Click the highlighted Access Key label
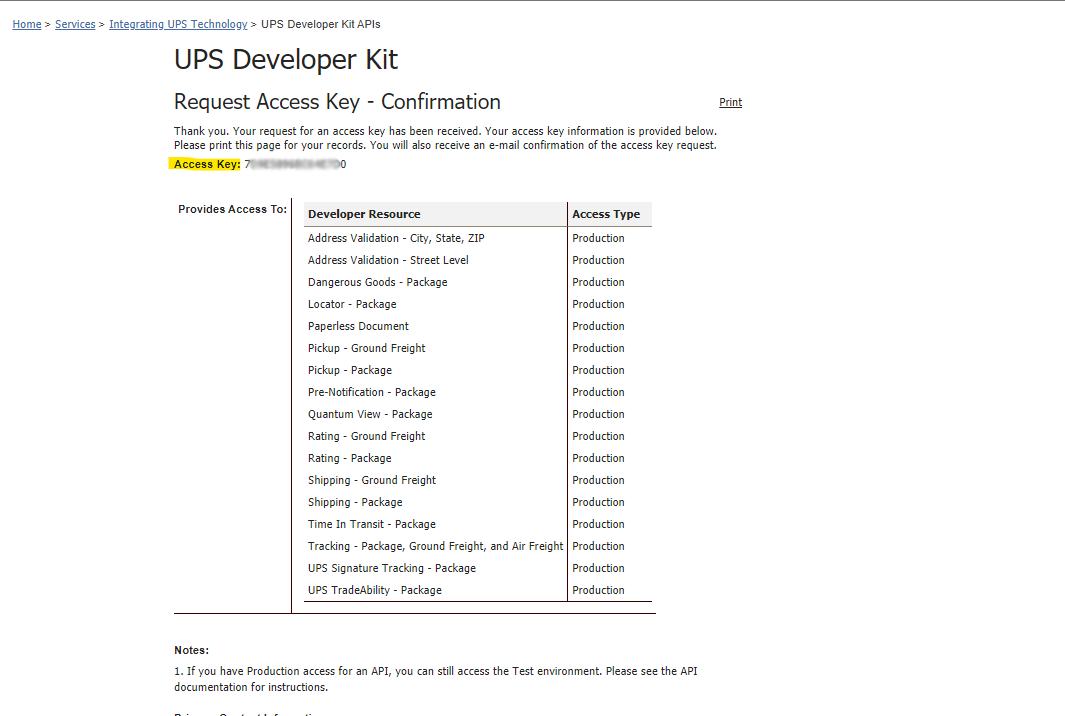 [206, 164]
